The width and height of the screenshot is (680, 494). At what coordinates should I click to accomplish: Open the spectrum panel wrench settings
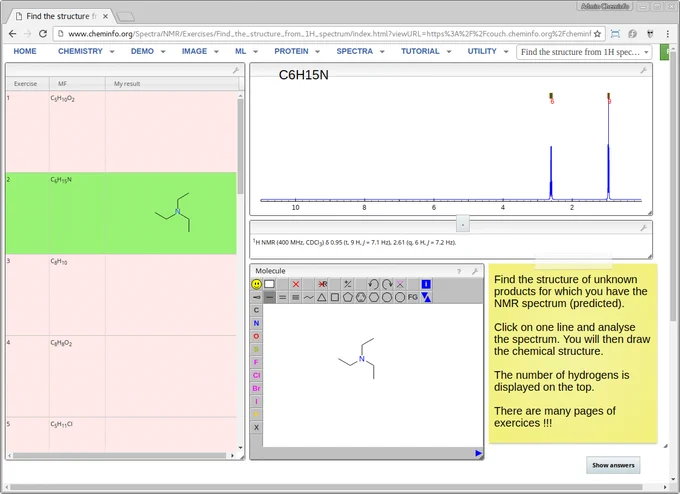coord(644,70)
